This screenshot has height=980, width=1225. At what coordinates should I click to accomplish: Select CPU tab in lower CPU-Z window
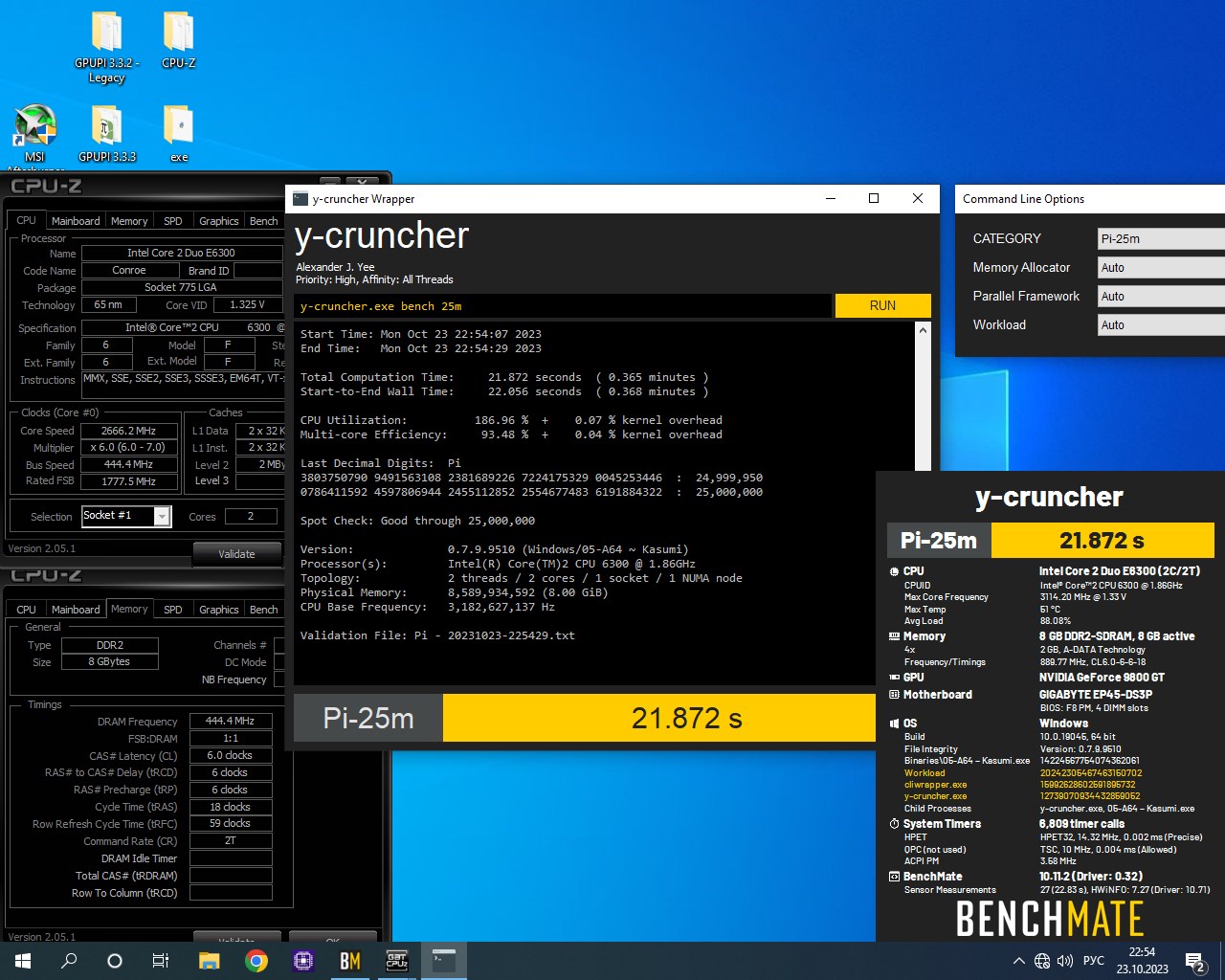(x=26, y=610)
